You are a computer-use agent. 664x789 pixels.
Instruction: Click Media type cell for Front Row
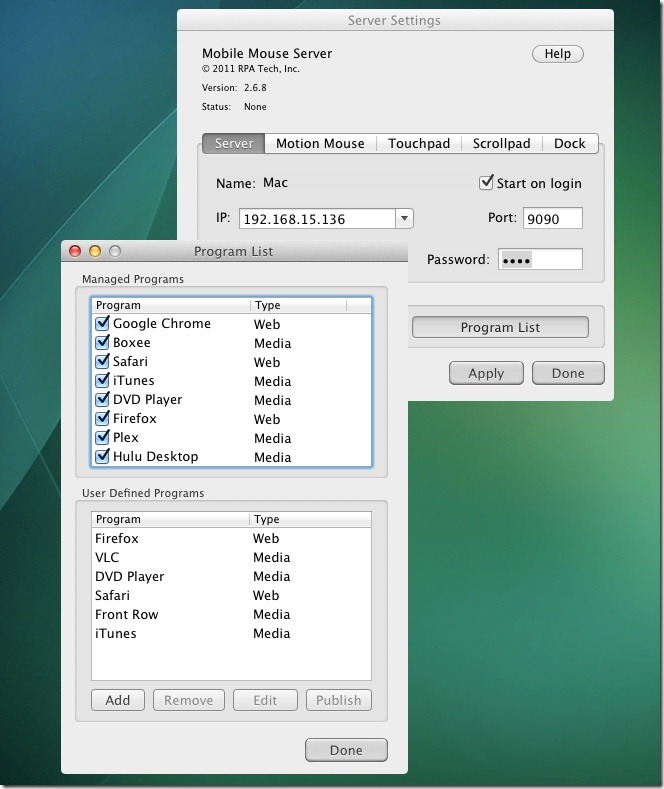tap(272, 614)
